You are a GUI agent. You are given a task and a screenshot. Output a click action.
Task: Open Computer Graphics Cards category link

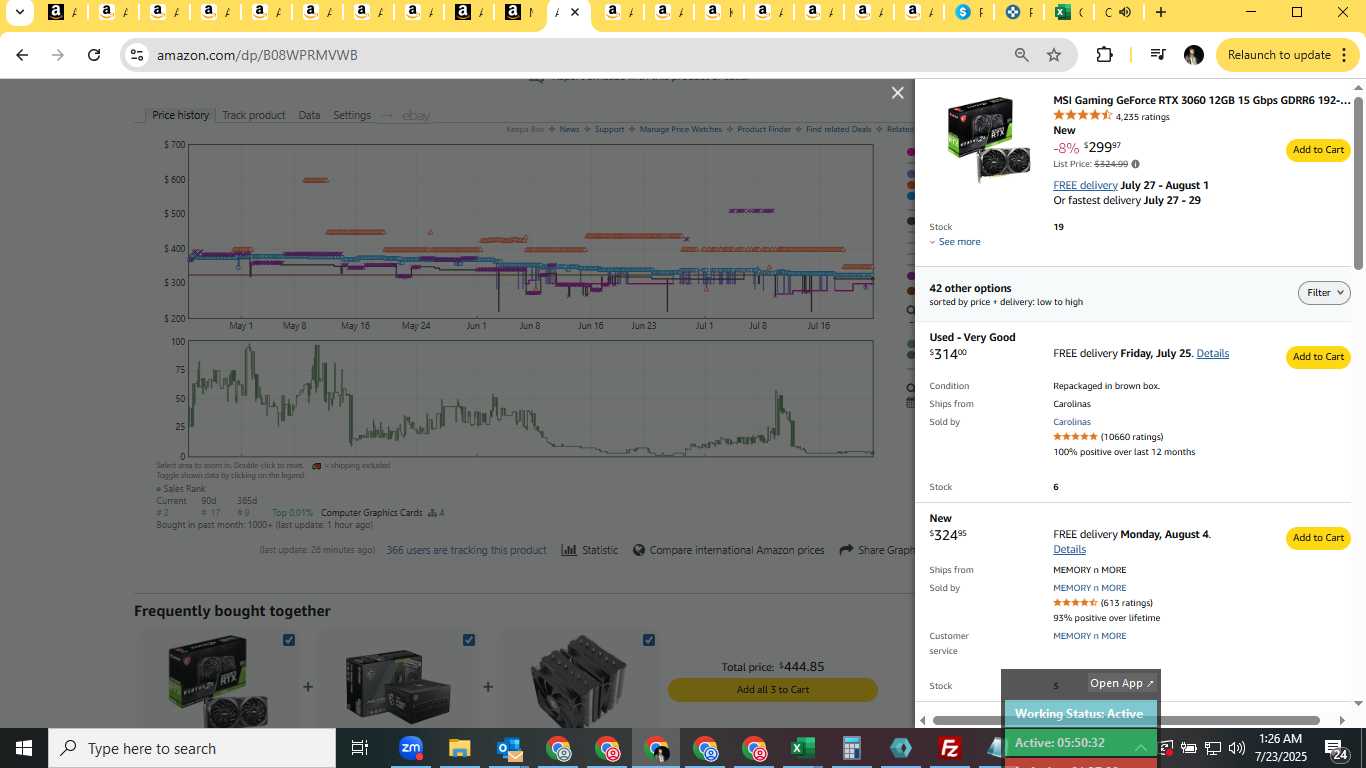[x=371, y=513]
